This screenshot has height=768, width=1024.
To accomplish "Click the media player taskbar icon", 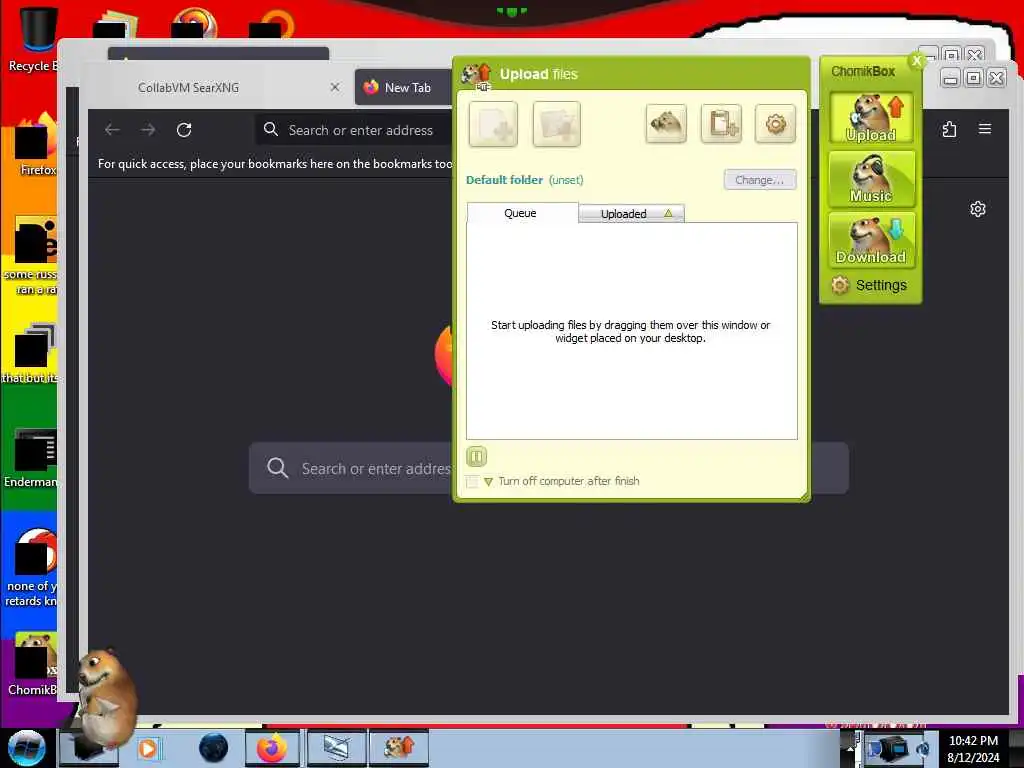I will click(149, 748).
